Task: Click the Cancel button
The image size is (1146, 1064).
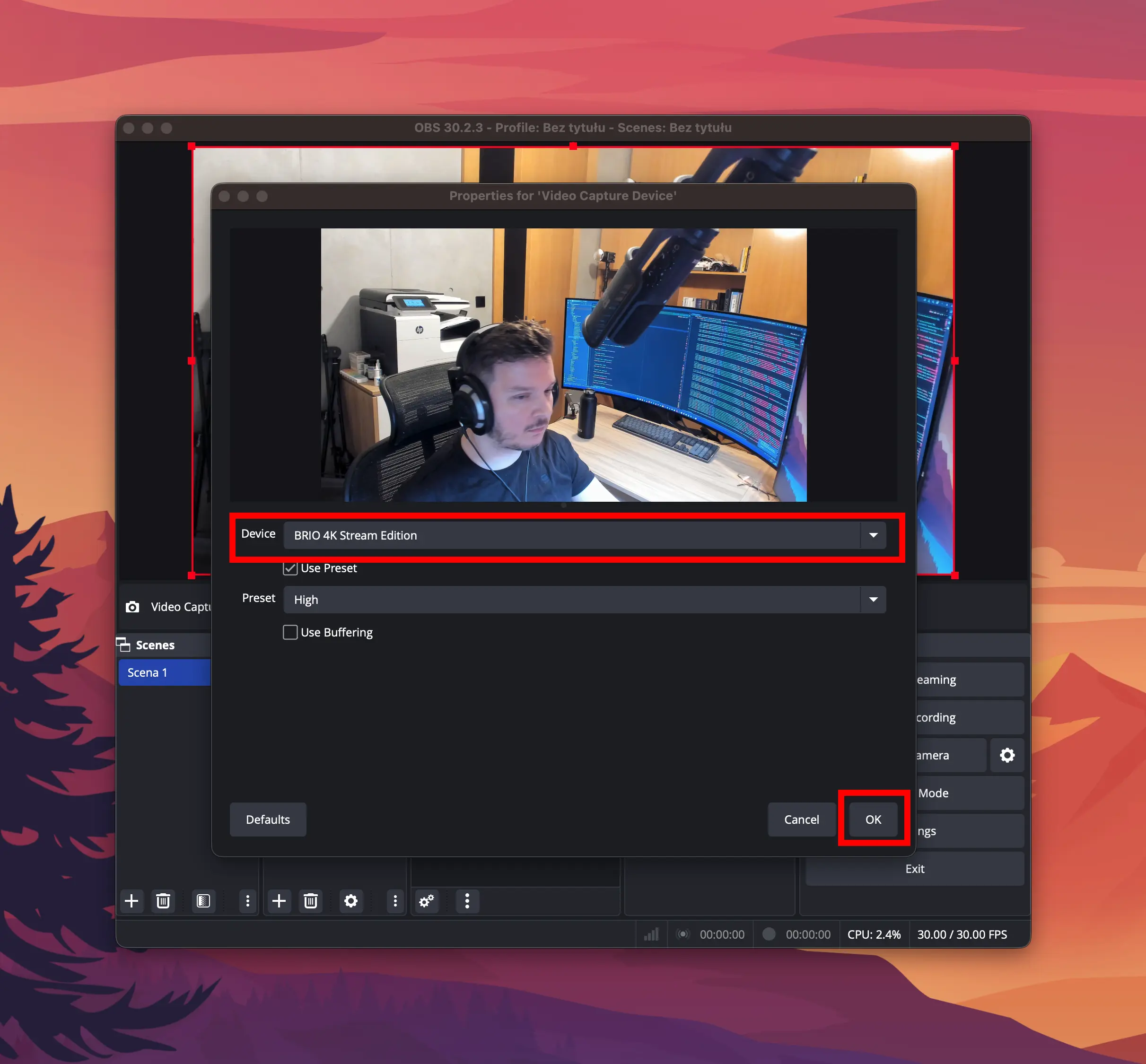Action: (x=801, y=820)
